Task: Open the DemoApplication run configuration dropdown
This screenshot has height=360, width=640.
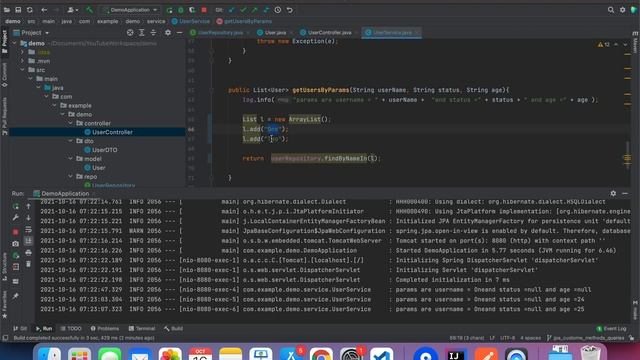Action: [130, 10]
